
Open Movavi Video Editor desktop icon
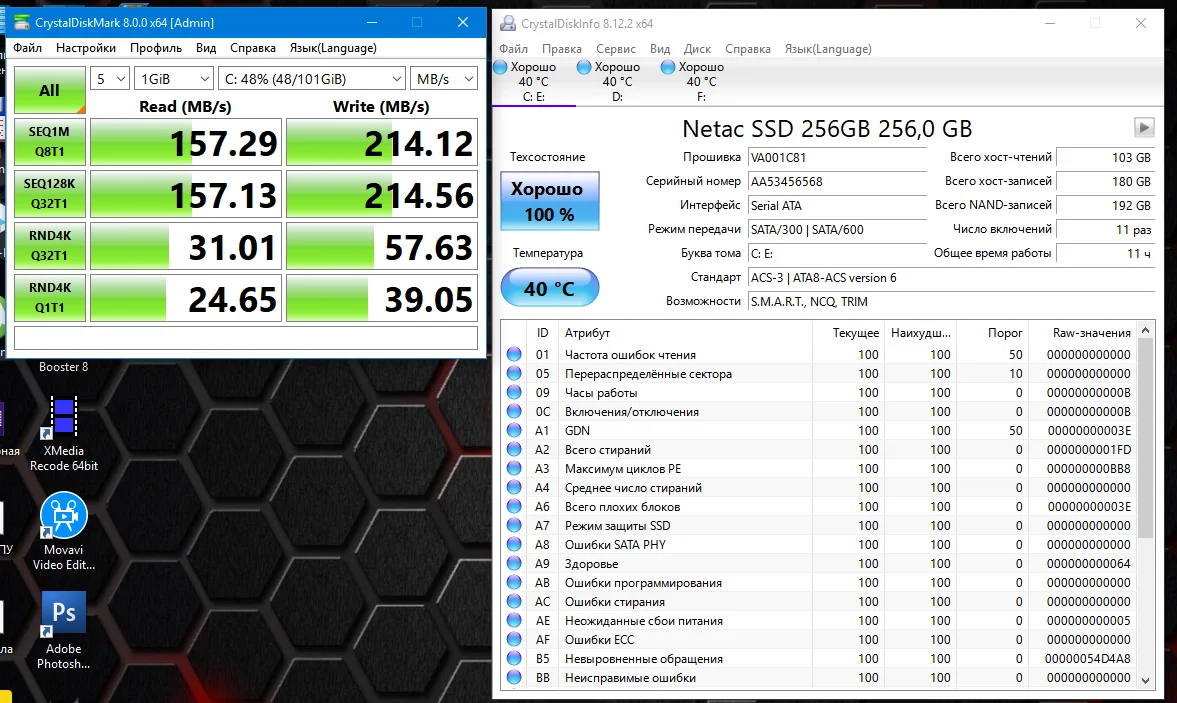[64, 516]
